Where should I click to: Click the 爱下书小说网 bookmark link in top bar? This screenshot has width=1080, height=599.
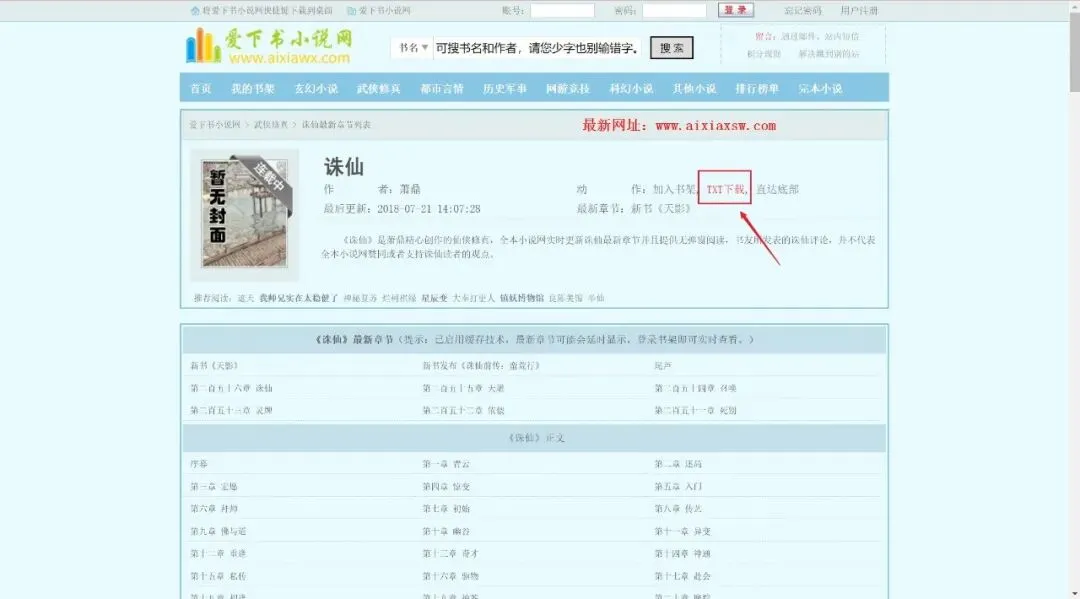(379, 11)
